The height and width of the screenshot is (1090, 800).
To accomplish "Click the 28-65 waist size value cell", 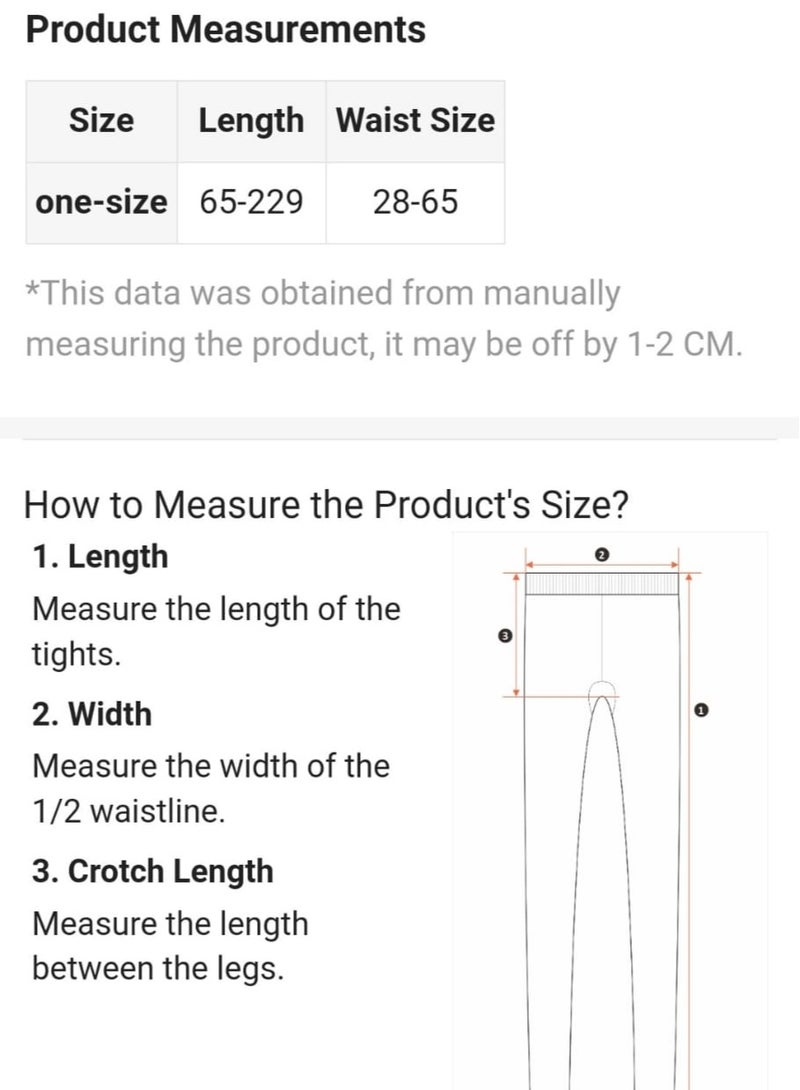I will [415, 203].
